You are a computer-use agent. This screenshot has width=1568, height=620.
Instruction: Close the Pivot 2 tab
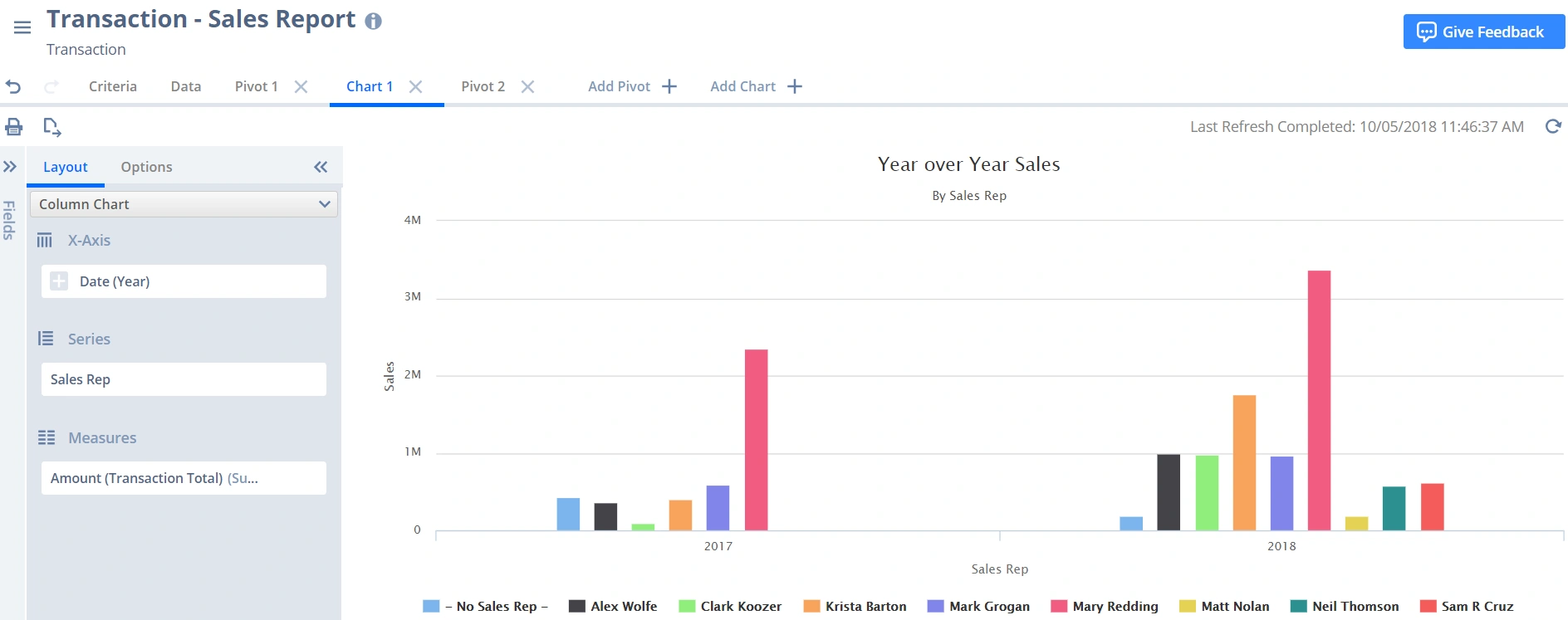[x=527, y=86]
